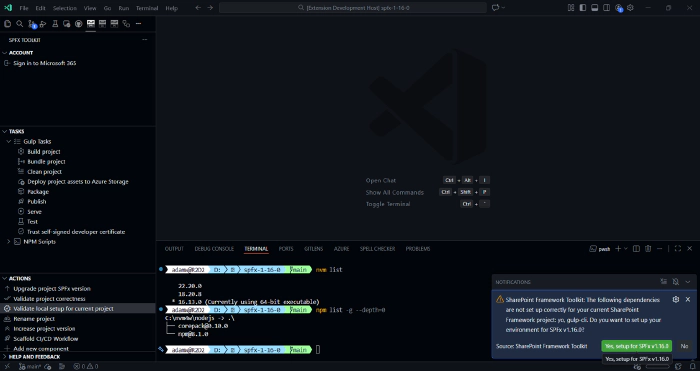700x371 pixels.
Task: Open the Manage gear in title bar
Action: 630,8
